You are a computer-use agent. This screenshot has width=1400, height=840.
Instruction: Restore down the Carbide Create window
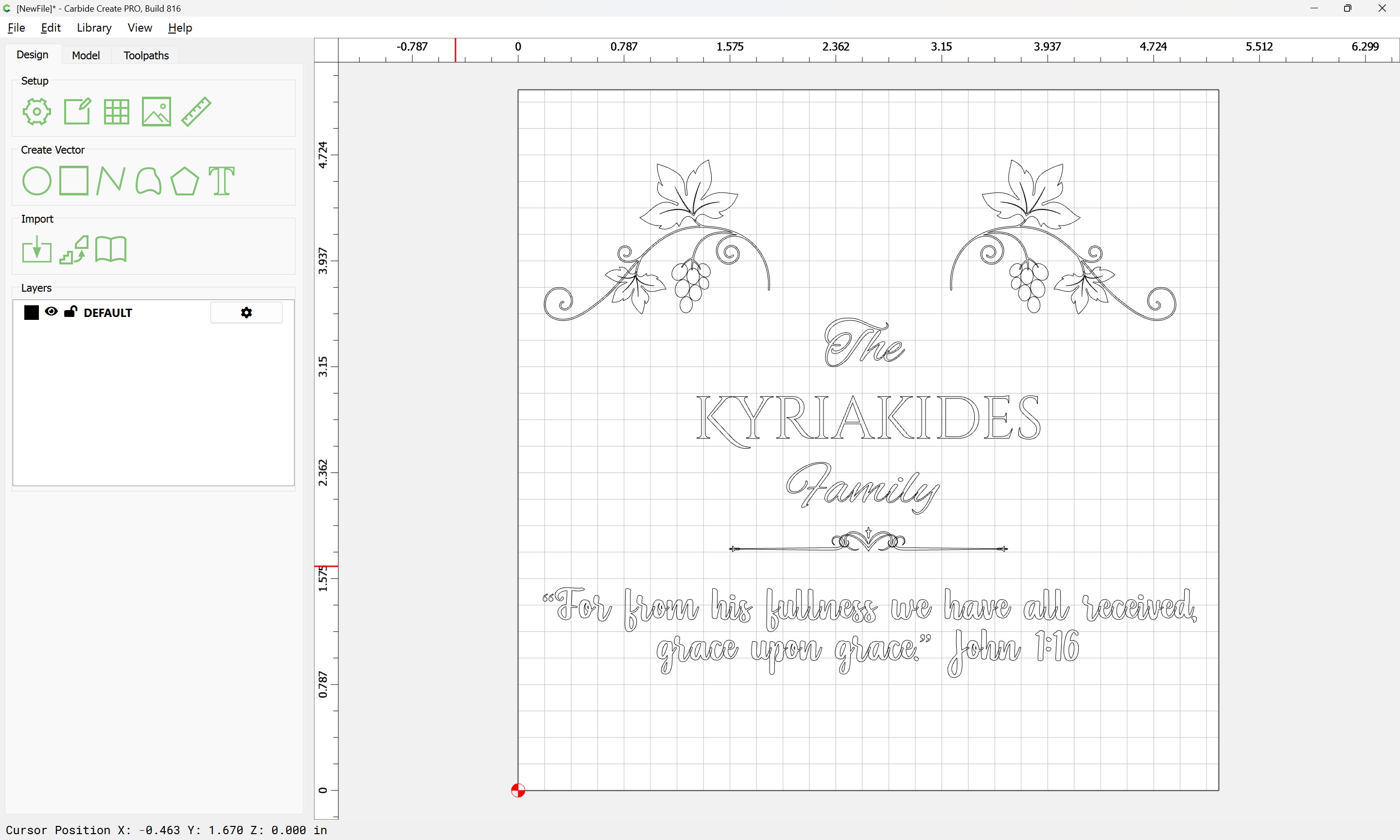coord(1348,8)
